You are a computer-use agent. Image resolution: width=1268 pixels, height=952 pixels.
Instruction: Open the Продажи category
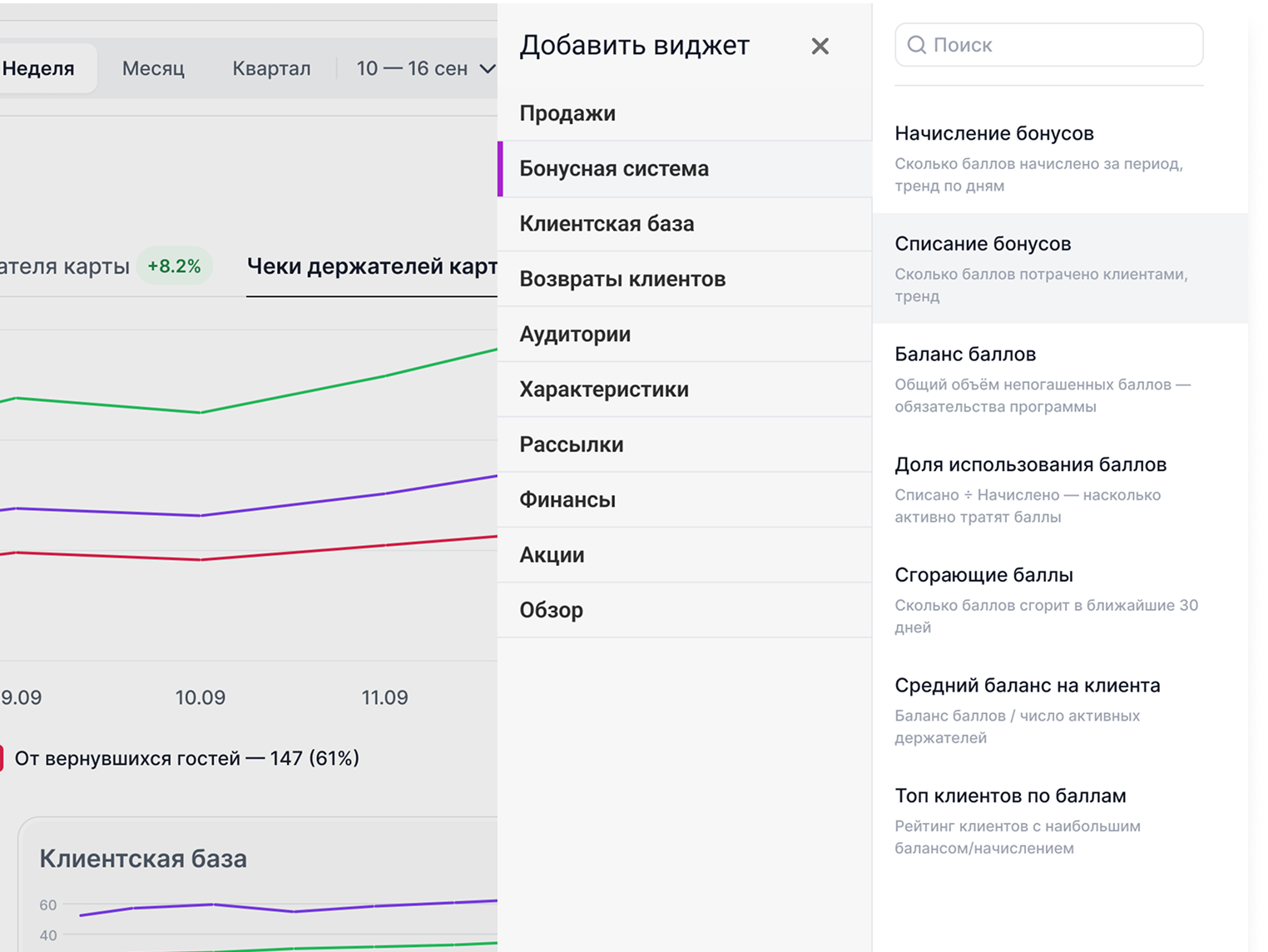(685, 113)
